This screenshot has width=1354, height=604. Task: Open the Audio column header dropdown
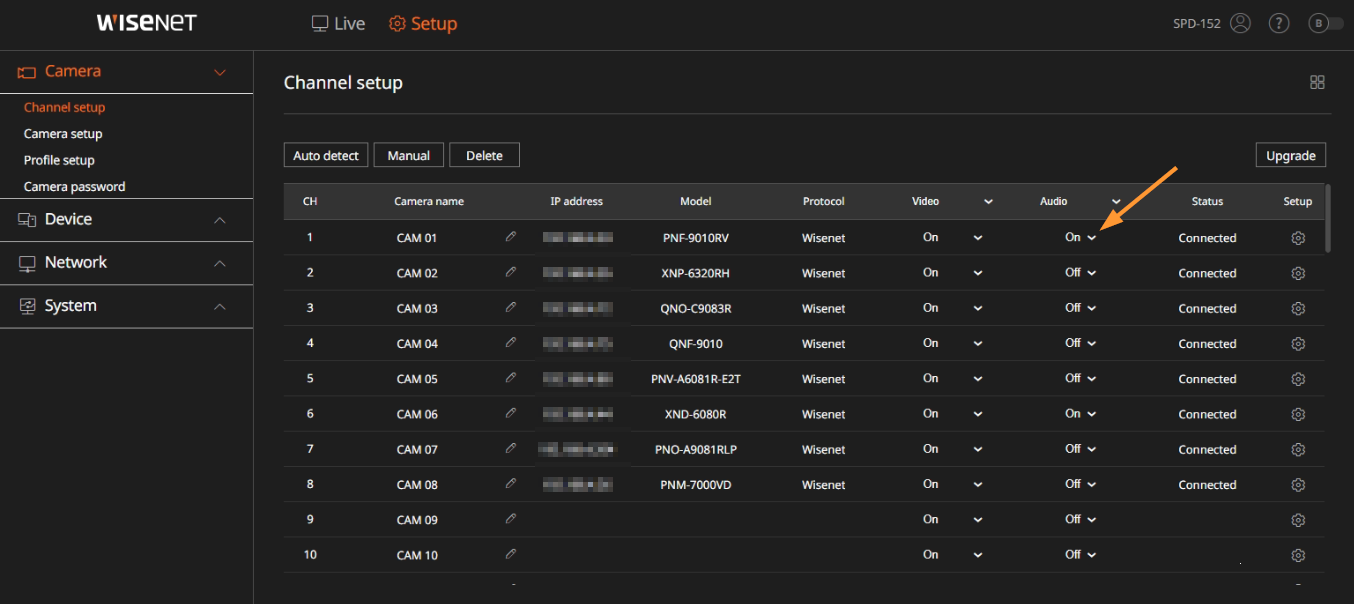pyautogui.click(x=1116, y=201)
